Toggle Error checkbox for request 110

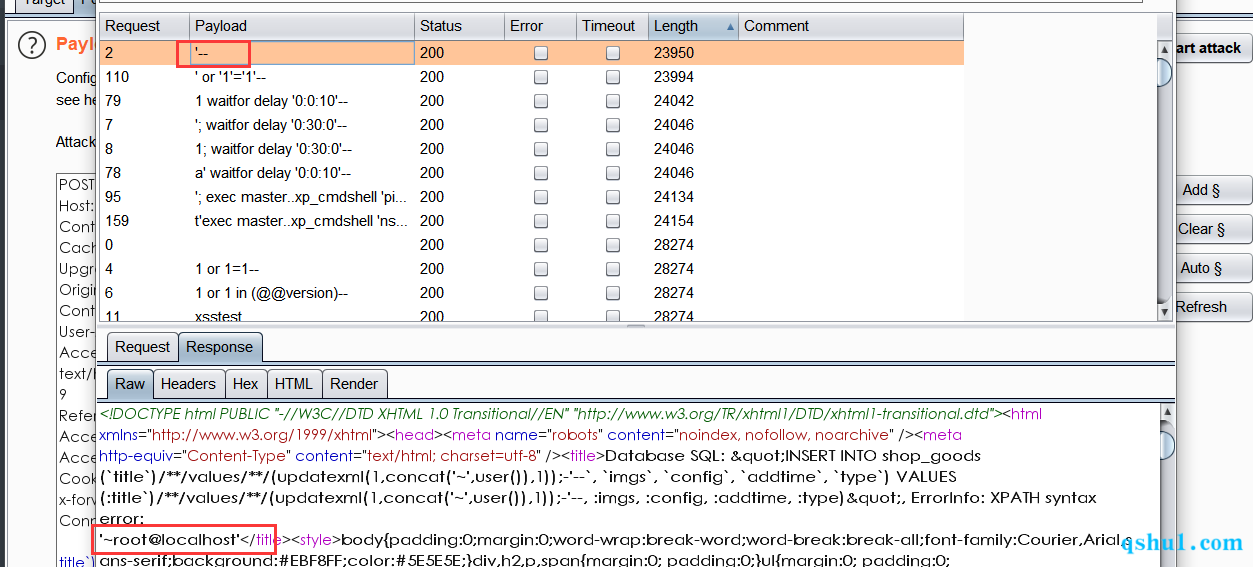tap(541, 77)
